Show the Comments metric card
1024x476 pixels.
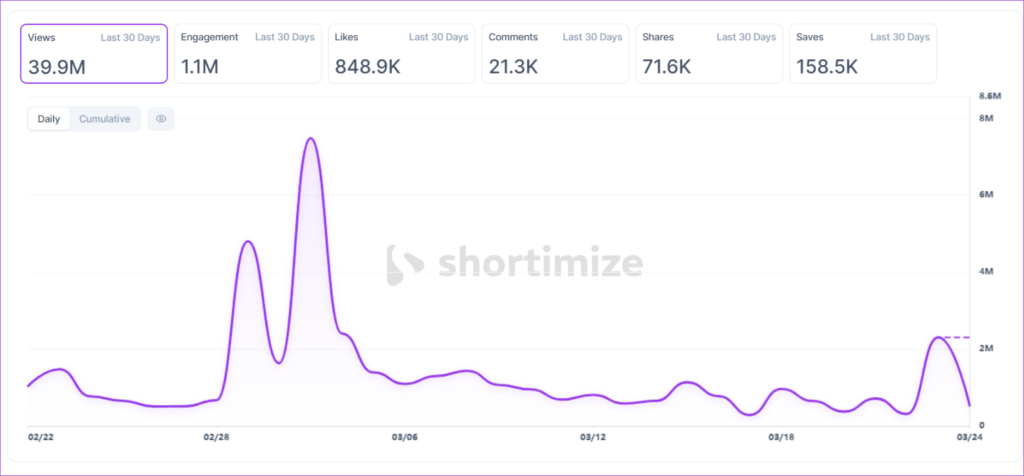[555, 53]
